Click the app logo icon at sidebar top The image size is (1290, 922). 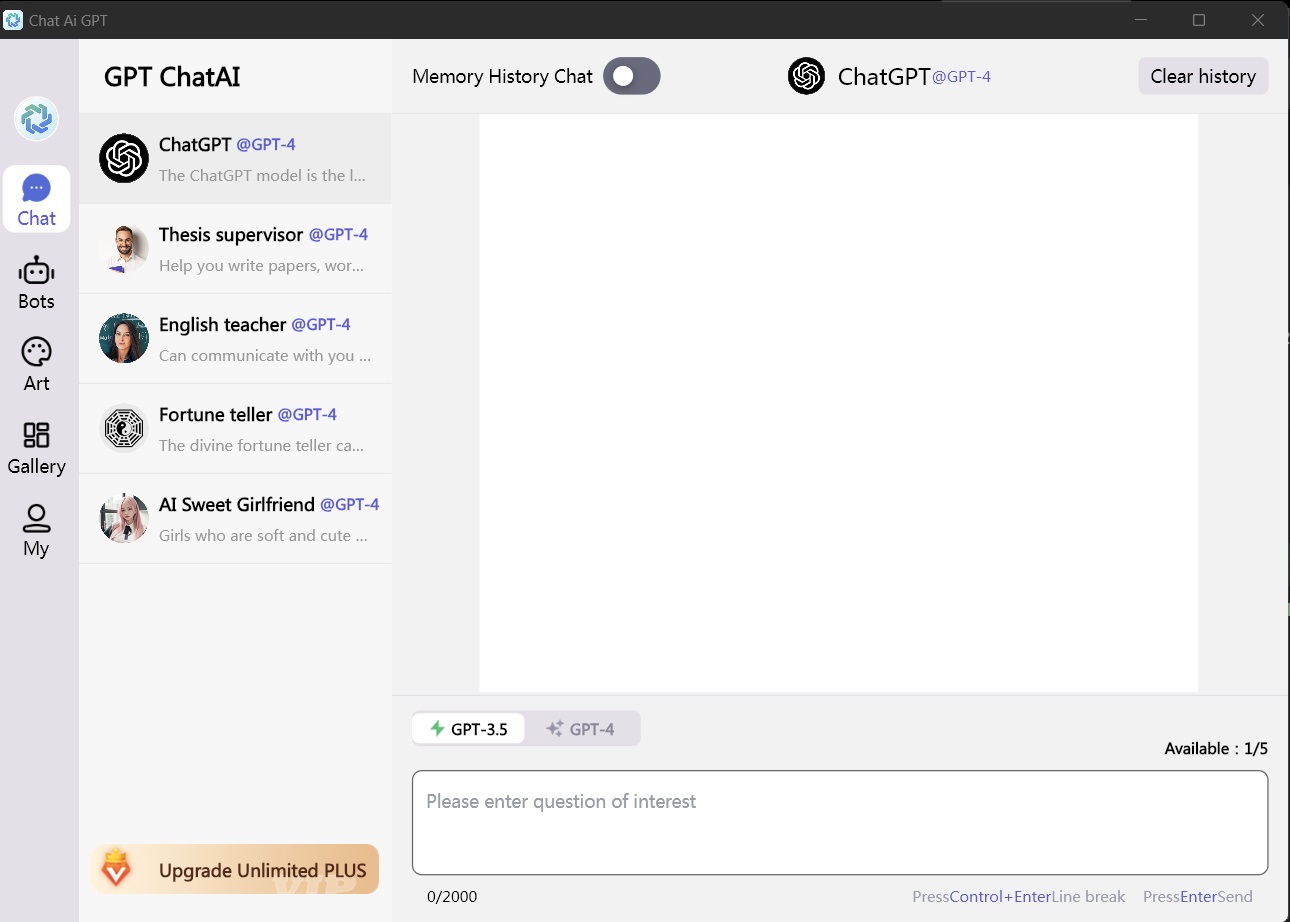click(x=37, y=118)
